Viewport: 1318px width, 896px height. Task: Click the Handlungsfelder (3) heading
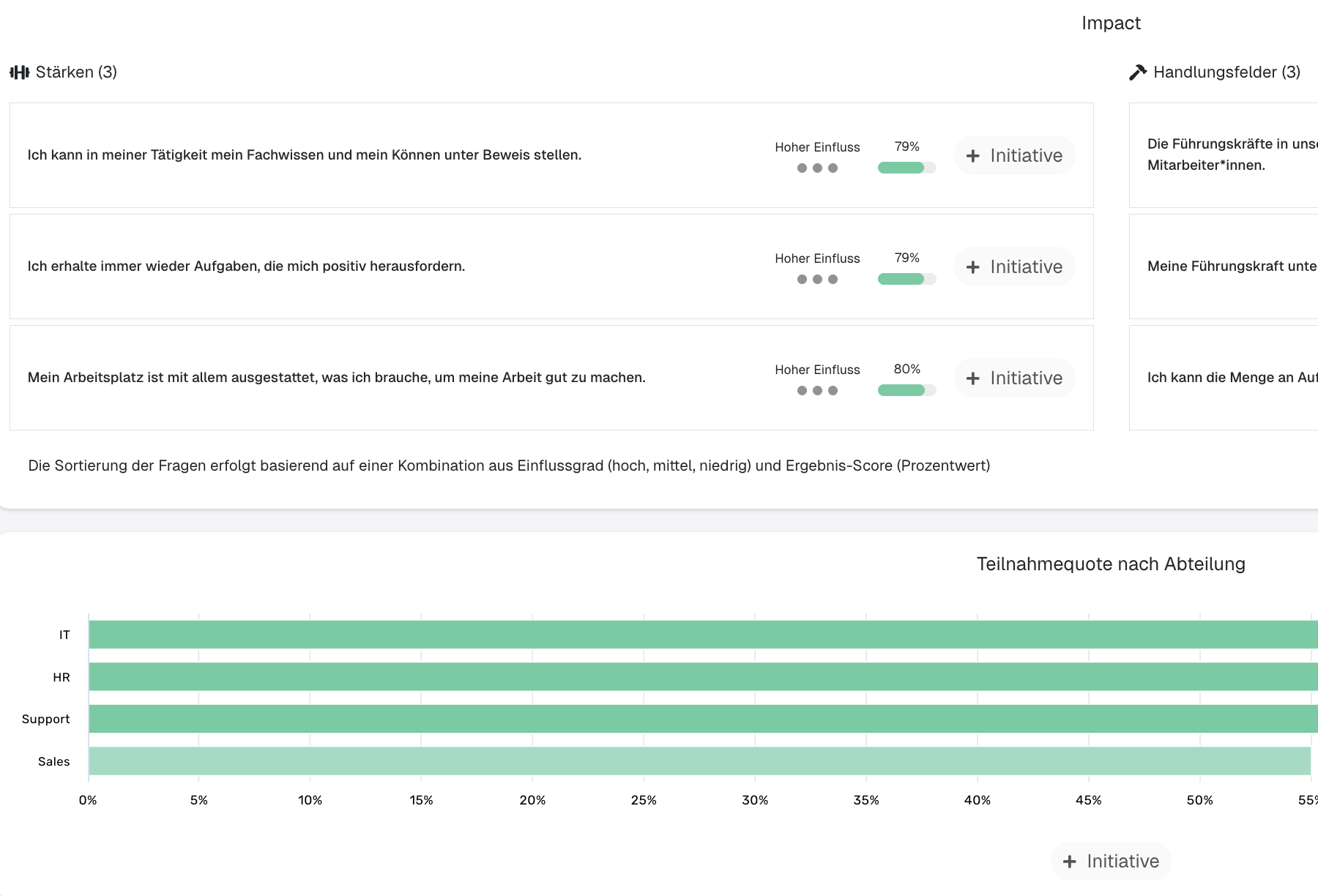[1226, 72]
